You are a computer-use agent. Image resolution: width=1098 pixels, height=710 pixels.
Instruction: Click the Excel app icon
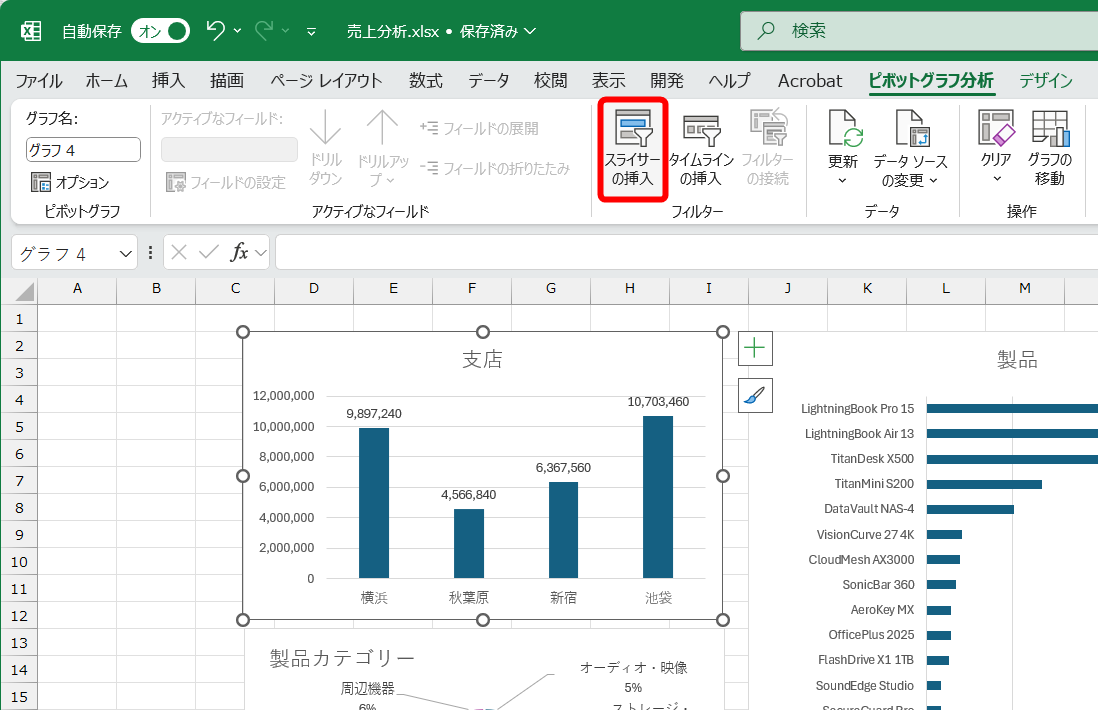(x=31, y=31)
